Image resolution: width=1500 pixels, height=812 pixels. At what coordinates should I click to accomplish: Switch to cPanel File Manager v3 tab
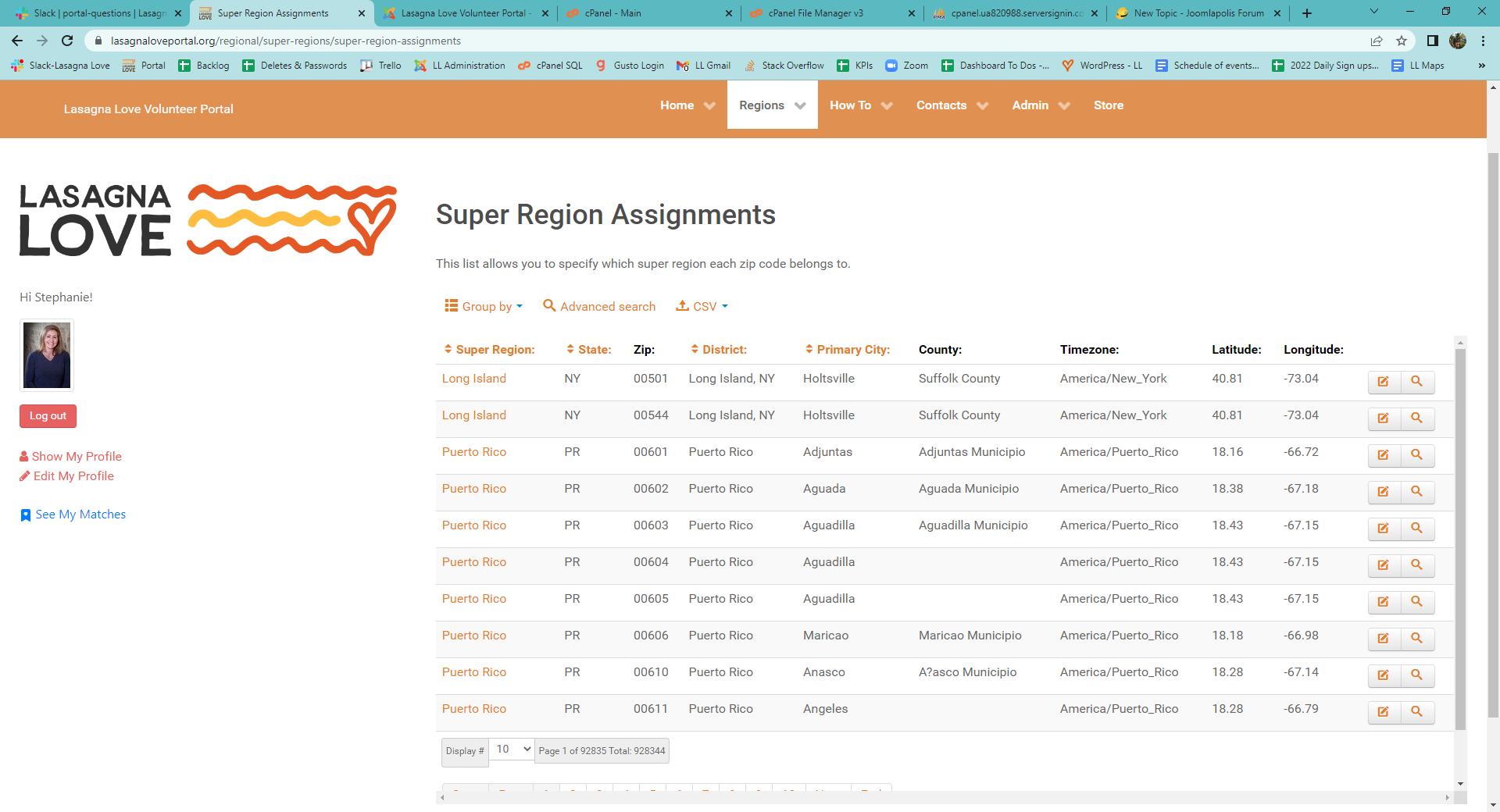pyautogui.click(x=831, y=13)
